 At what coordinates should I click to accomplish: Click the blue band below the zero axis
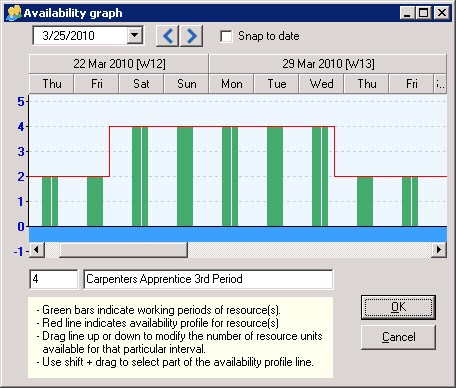[x=238, y=234]
